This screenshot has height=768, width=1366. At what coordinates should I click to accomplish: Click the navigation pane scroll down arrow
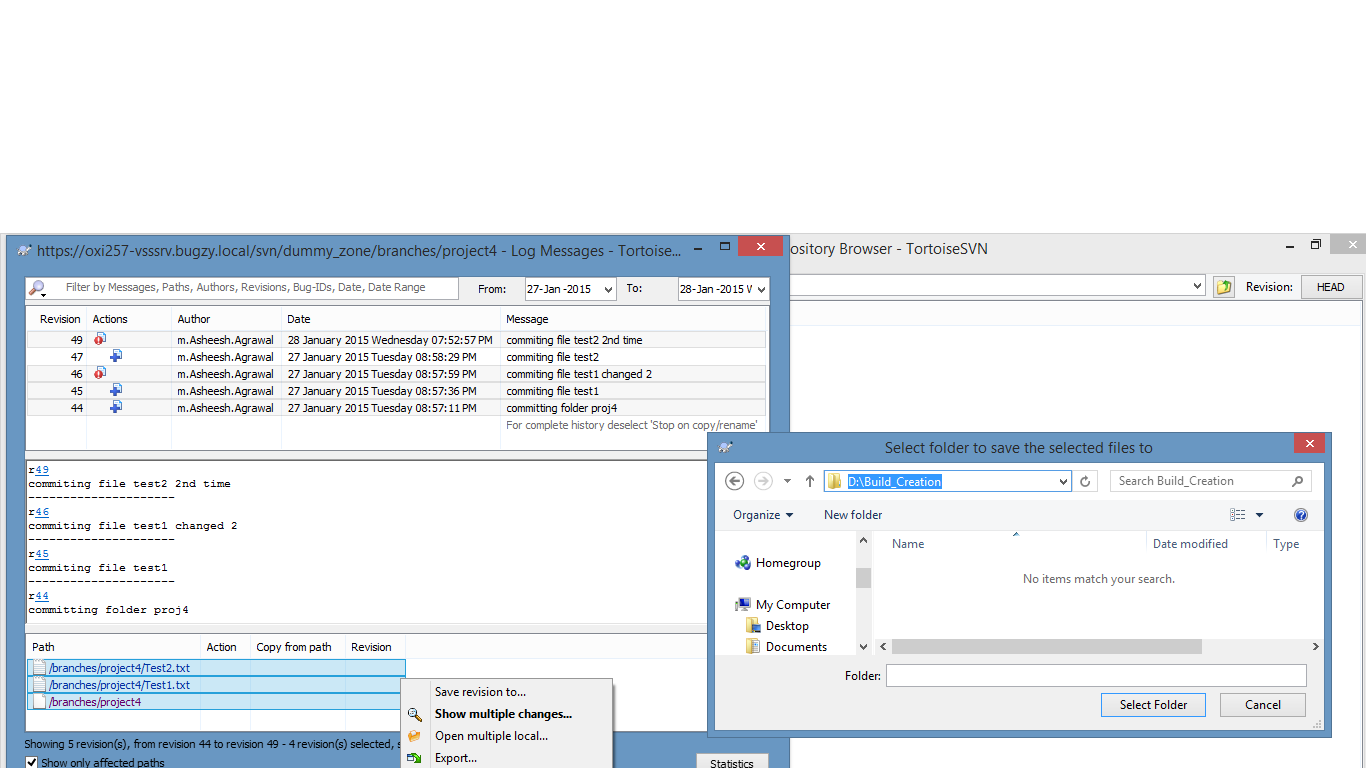click(x=863, y=647)
